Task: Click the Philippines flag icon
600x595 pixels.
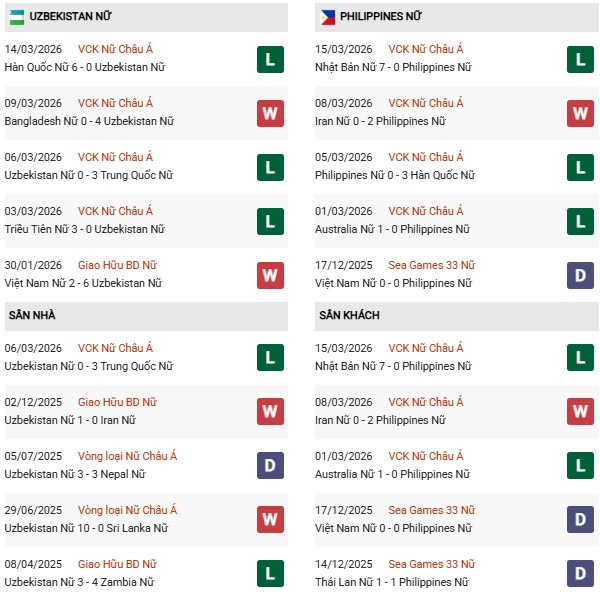Action: [326, 17]
